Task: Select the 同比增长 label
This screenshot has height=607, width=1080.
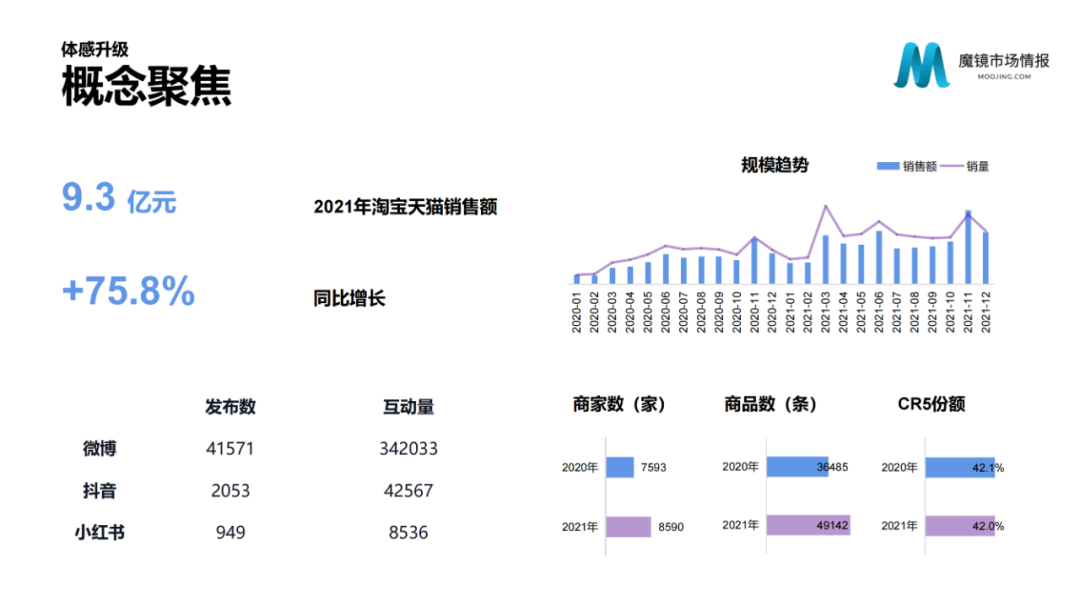Action: tap(349, 298)
